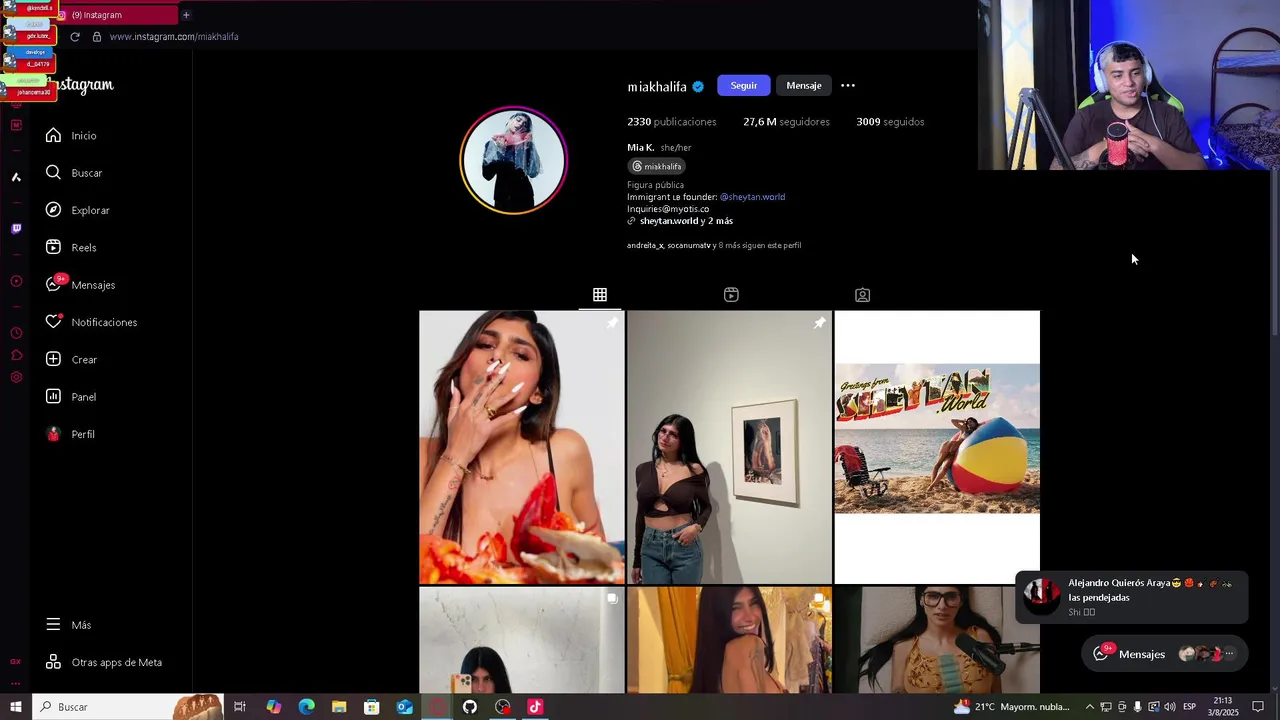
Task: Open the pinned lobster-eating post
Action: [522, 447]
